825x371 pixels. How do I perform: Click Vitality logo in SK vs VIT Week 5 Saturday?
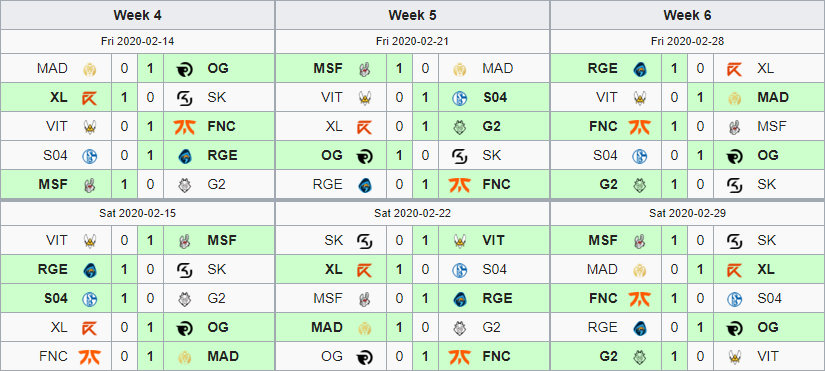point(459,240)
